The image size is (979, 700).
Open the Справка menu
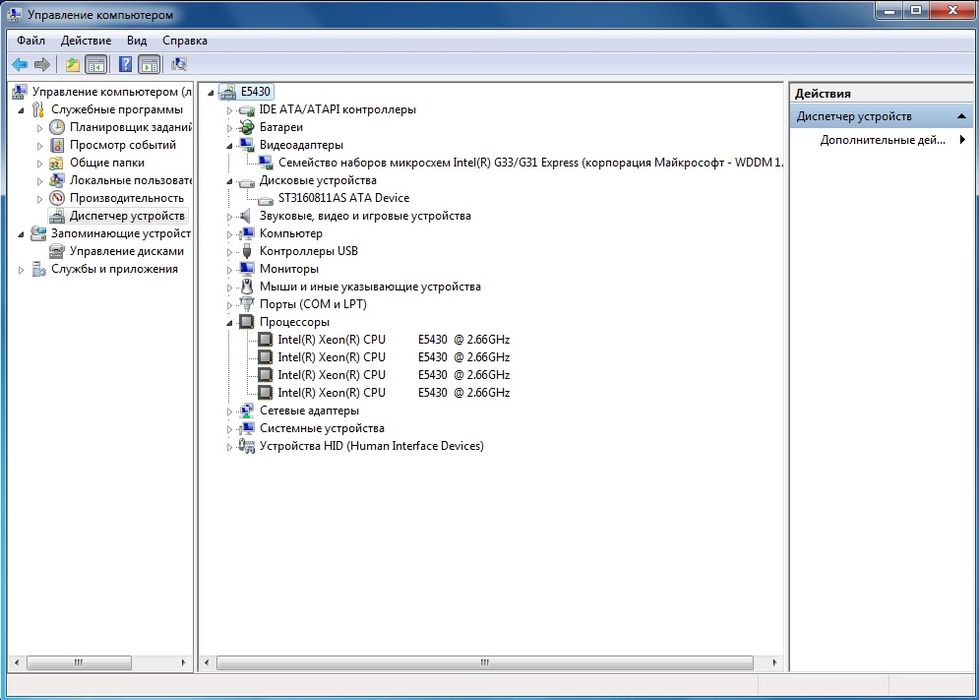[x=185, y=41]
